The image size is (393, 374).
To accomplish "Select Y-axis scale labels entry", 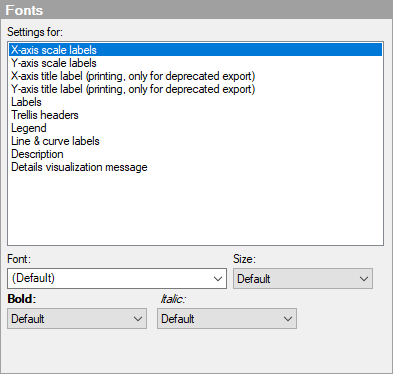I will point(195,63).
